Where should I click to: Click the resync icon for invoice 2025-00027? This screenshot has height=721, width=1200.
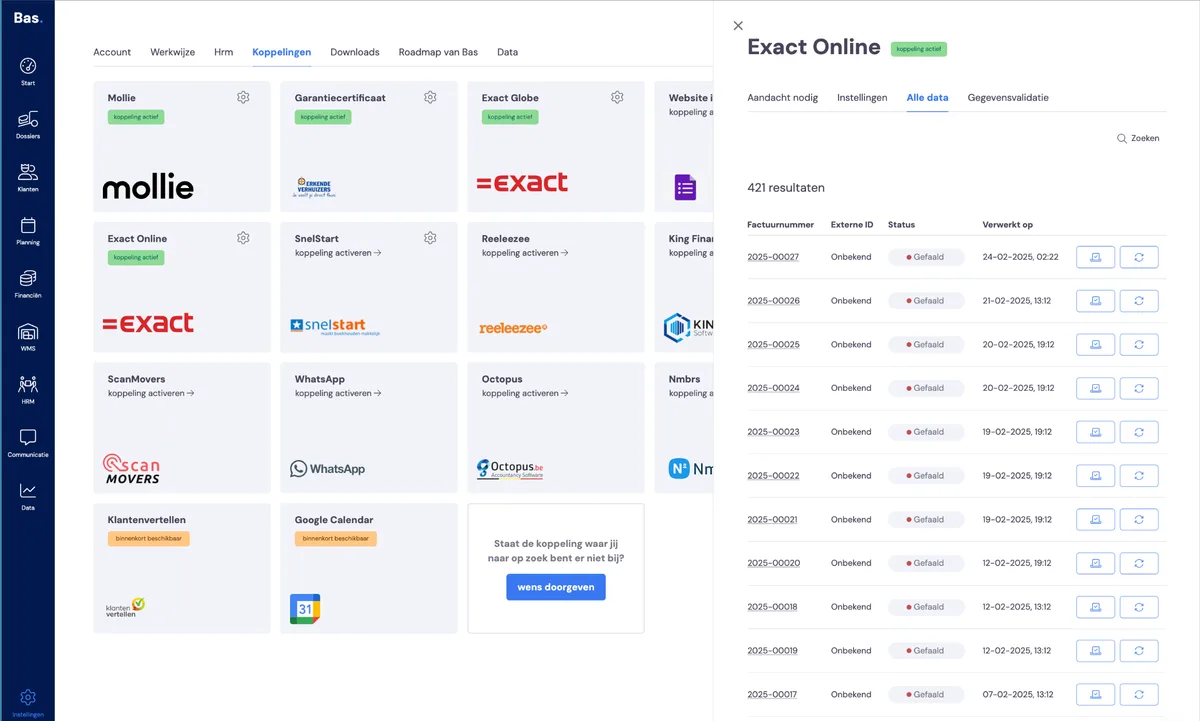tap(1139, 257)
